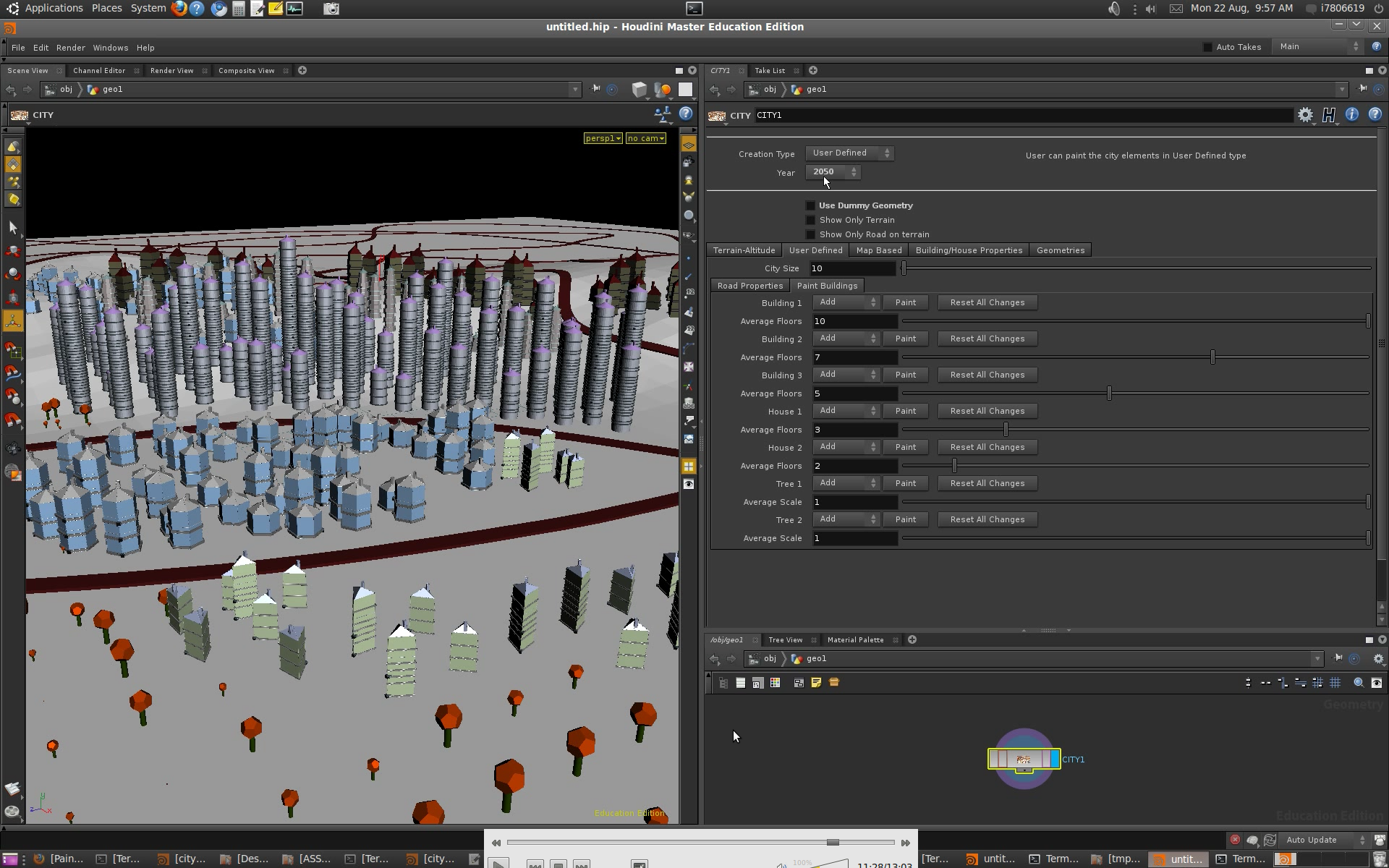Switch to the Building/House Properties tab

969,250
